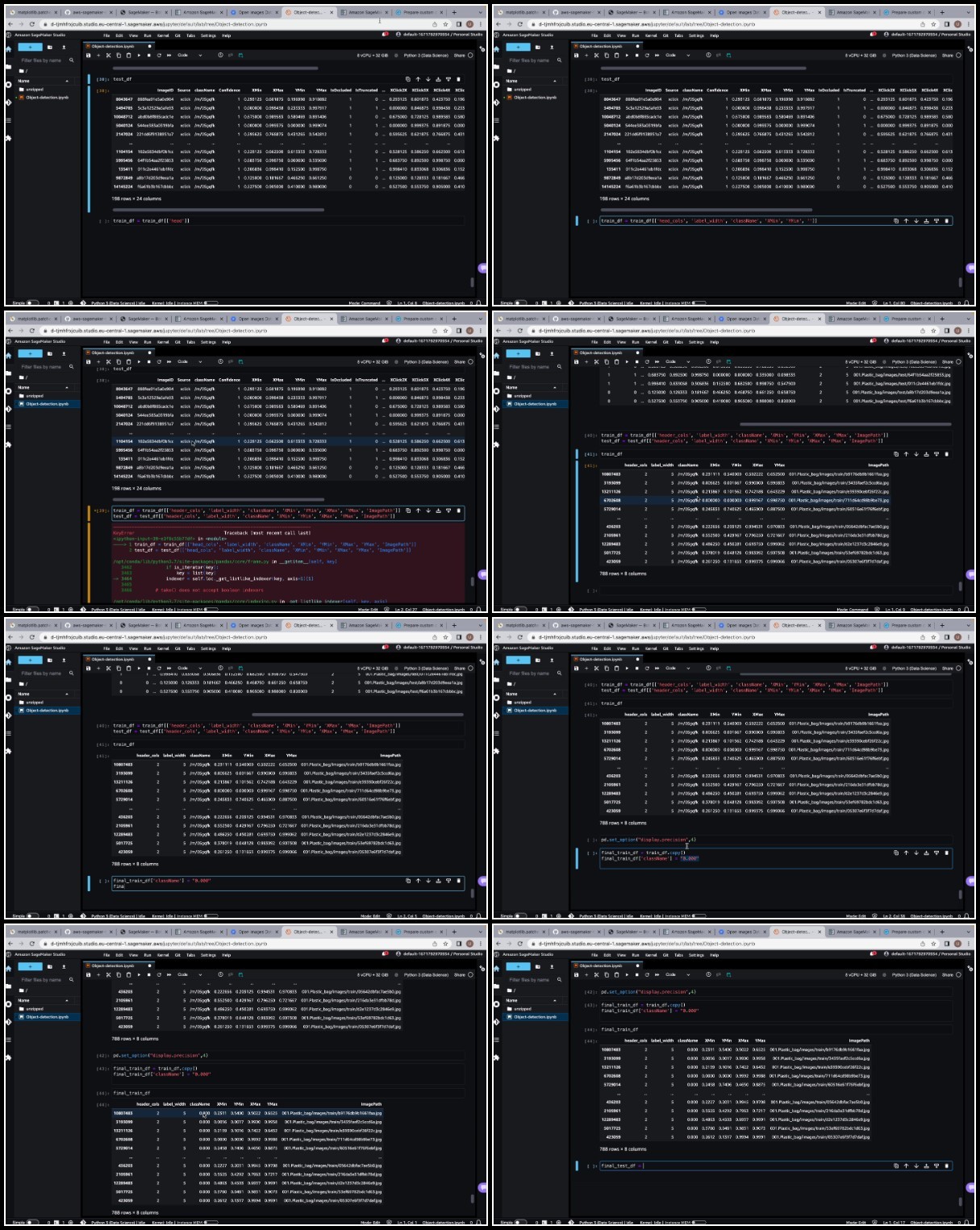Open Run menu in window whose last cell is empty
The width and height of the screenshot is (980, 1230).
click(x=635, y=342)
